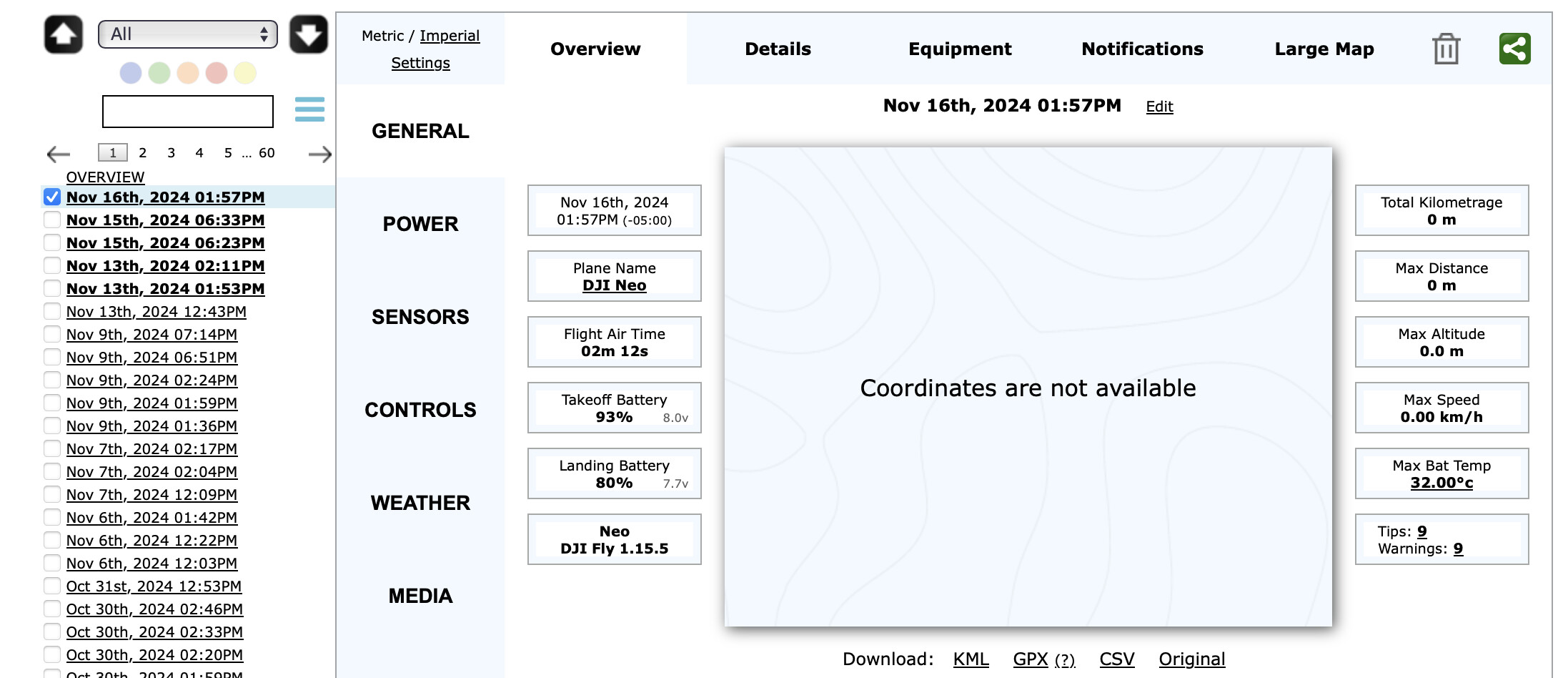Image resolution: width=1568 pixels, height=678 pixels.
Task: Switch to the Details tab
Action: click(778, 49)
